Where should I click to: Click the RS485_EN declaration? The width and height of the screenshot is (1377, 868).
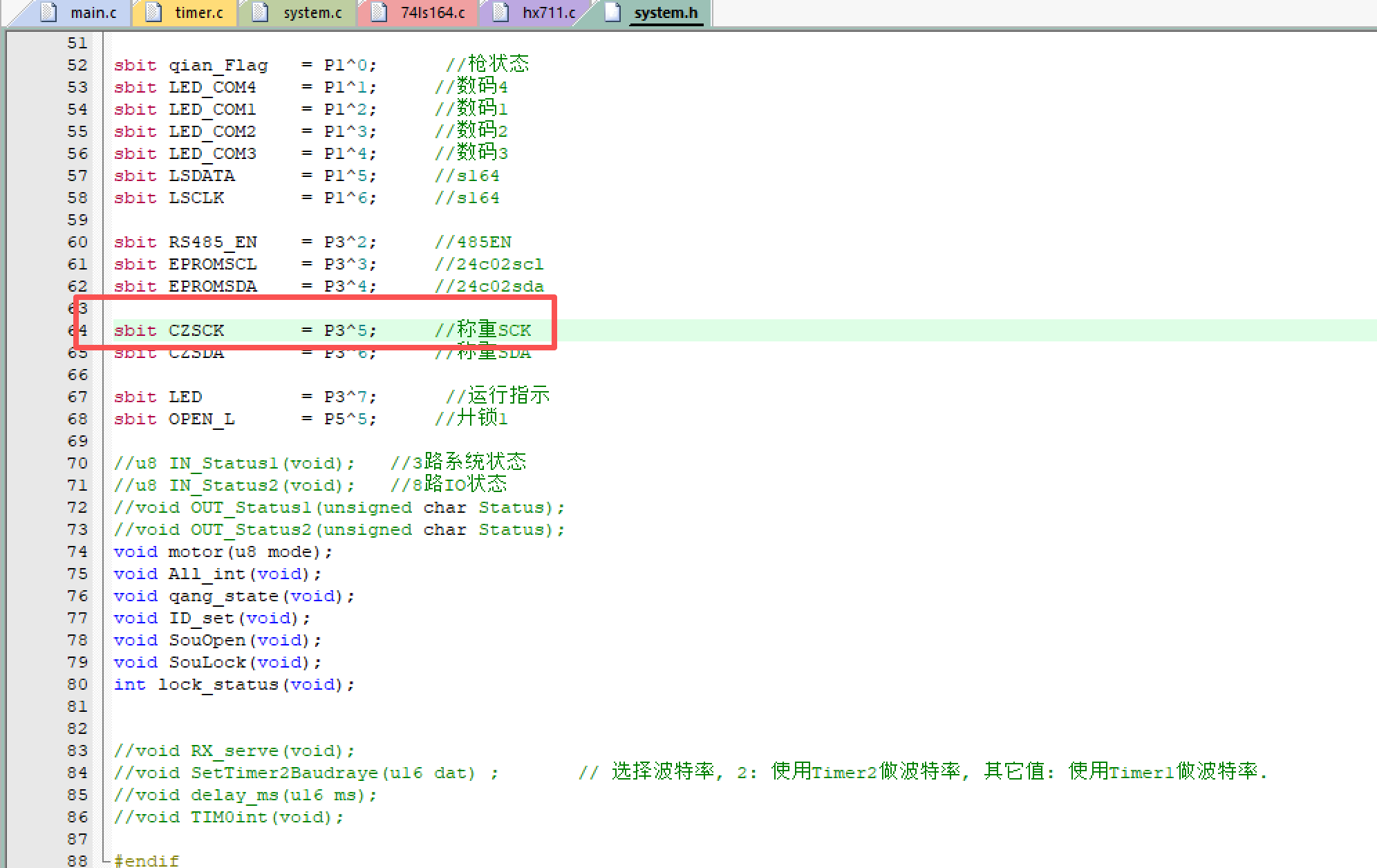coord(212,242)
